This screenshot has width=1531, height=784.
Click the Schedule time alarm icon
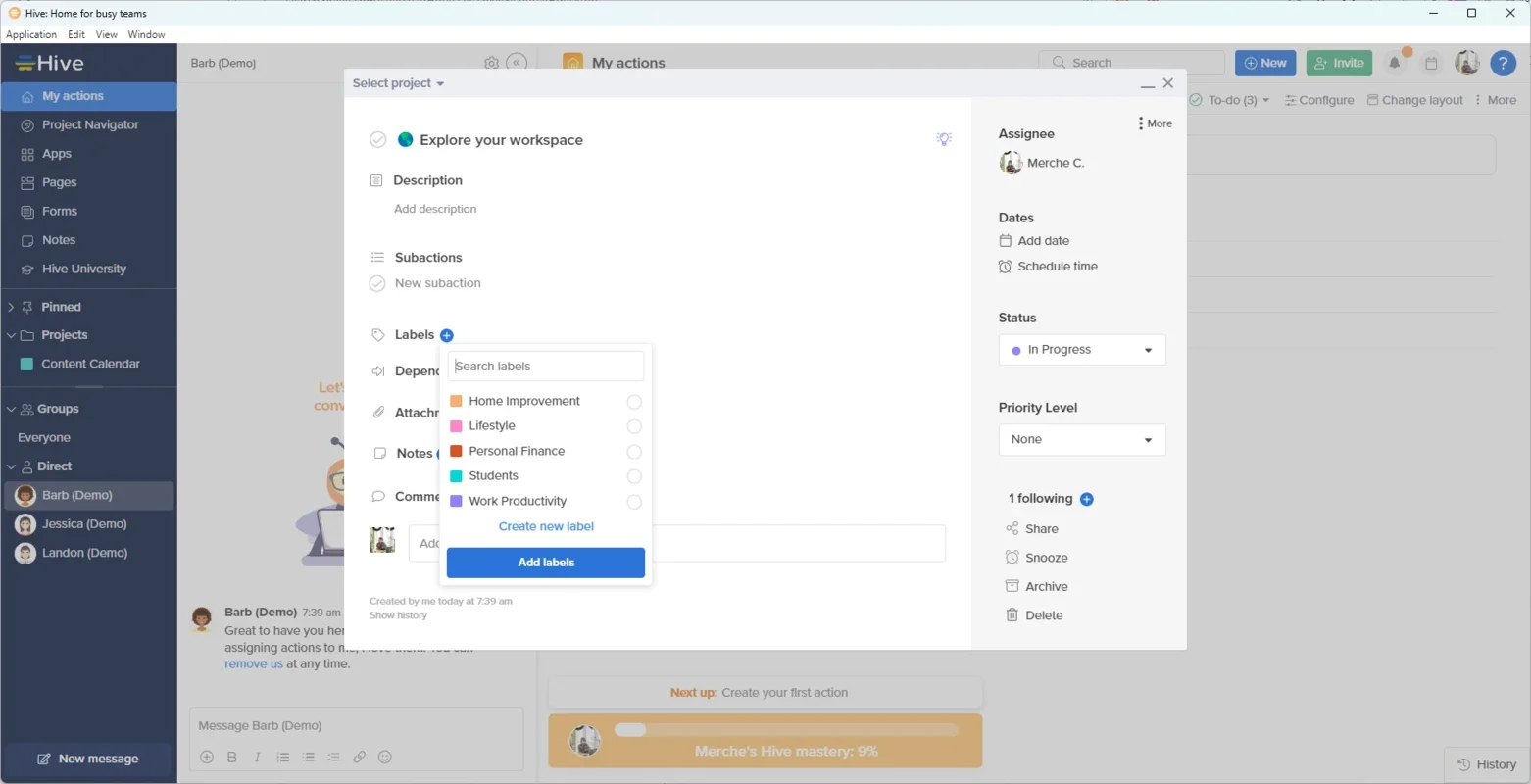click(x=1005, y=266)
